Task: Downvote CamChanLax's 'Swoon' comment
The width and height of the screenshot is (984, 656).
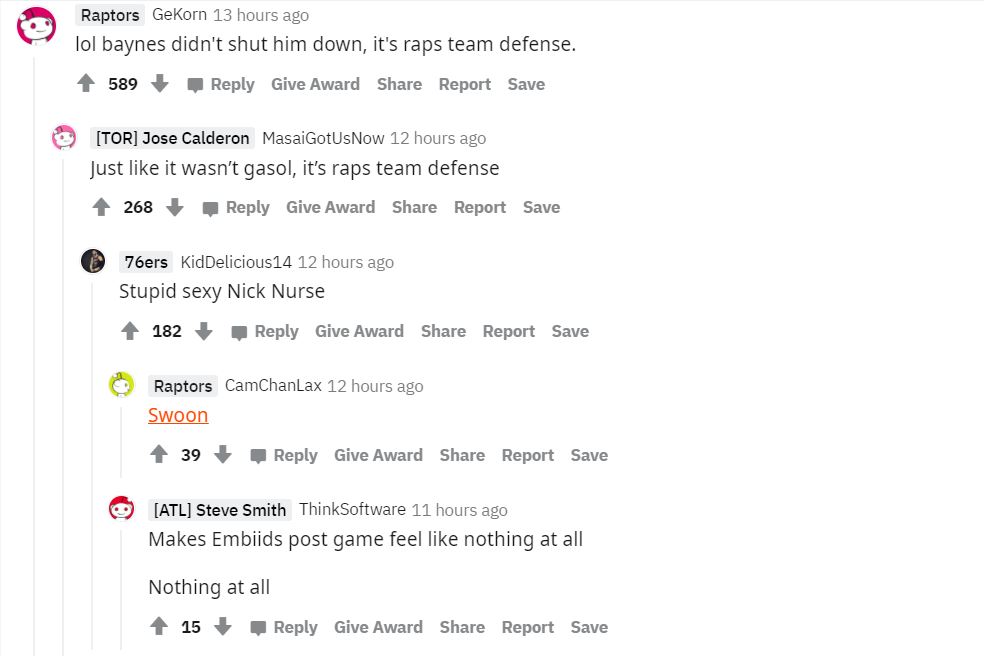Action: click(x=223, y=455)
